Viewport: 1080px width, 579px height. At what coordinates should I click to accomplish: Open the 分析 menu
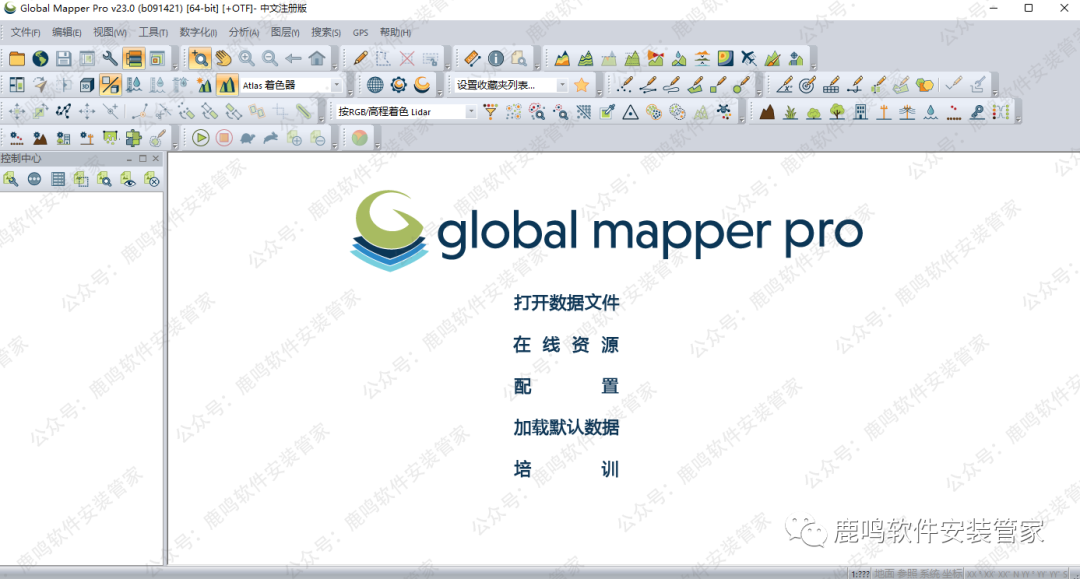(x=243, y=32)
